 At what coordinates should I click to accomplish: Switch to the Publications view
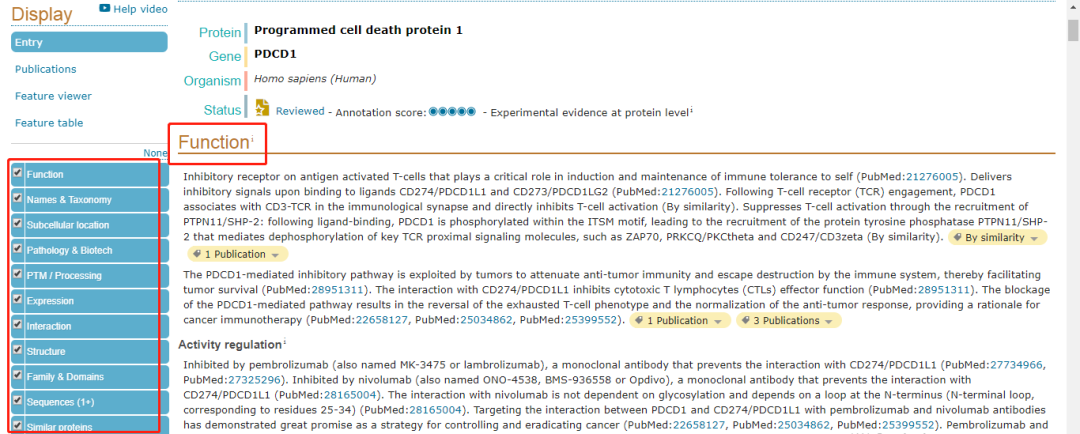pos(46,69)
